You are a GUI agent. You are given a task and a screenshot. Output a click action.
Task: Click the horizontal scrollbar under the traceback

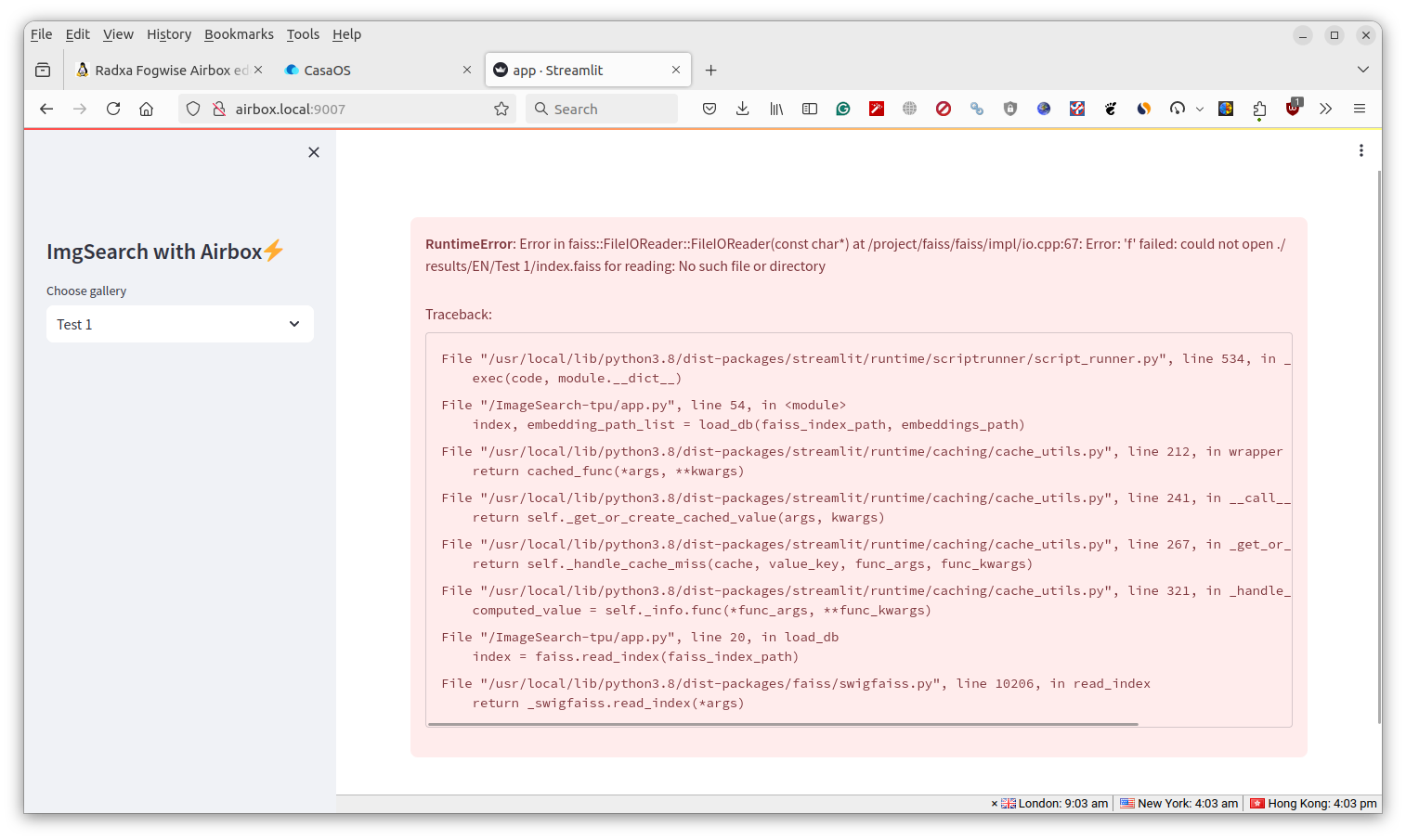pos(783,724)
